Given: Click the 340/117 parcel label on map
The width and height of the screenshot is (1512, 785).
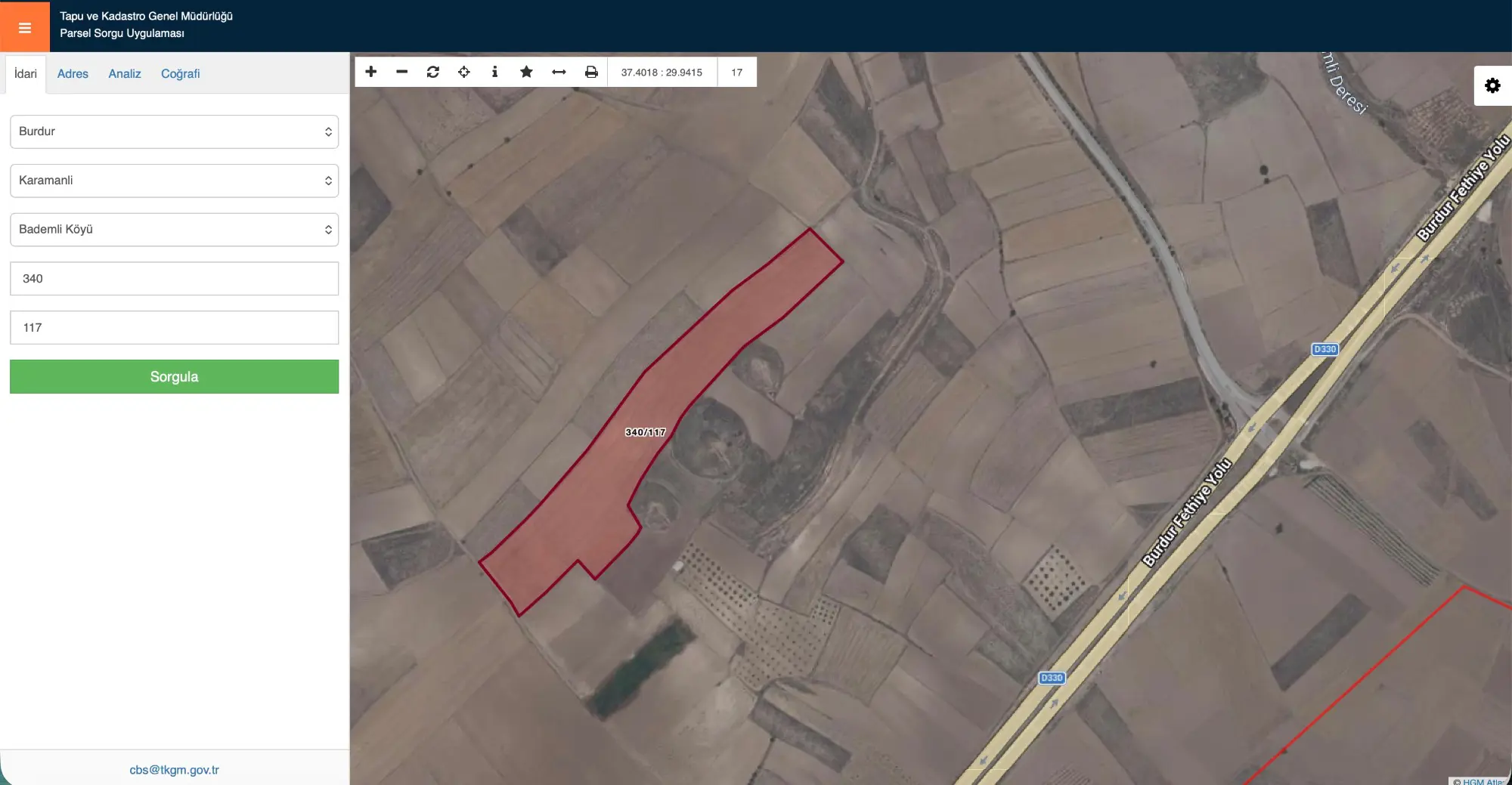Looking at the screenshot, I should 646,432.
